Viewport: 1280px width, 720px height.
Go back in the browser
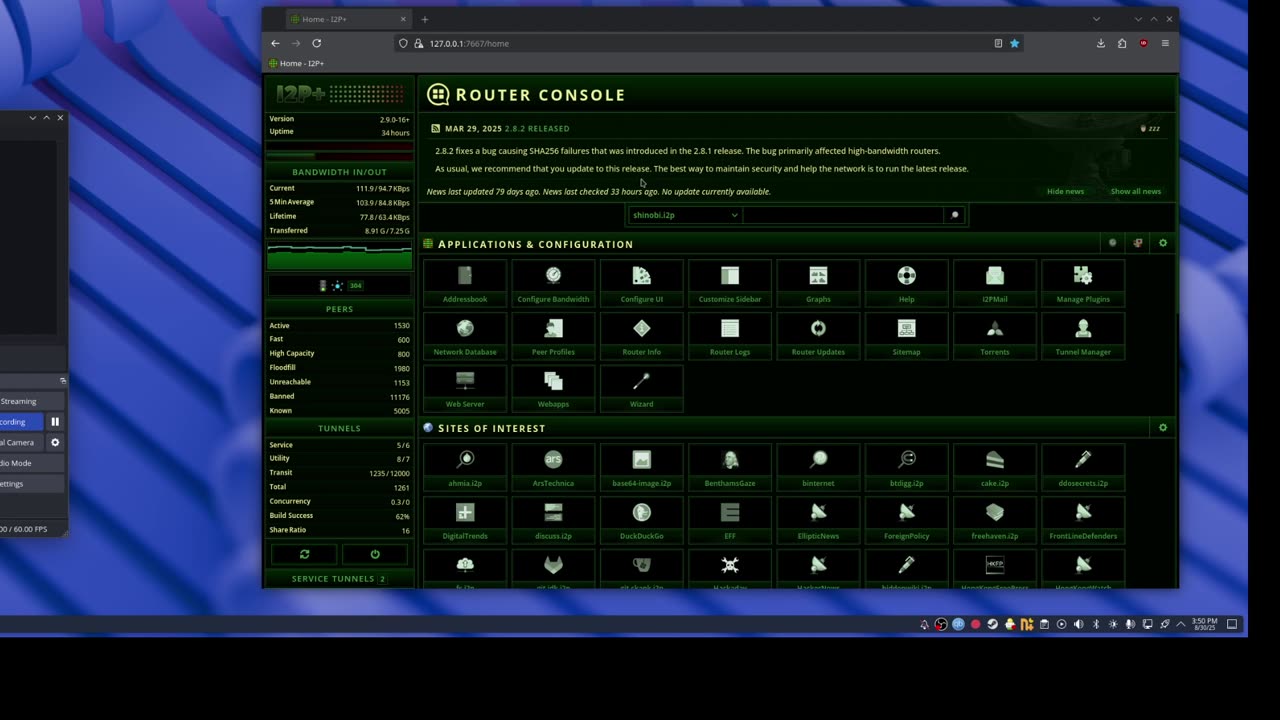pos(275,43)
